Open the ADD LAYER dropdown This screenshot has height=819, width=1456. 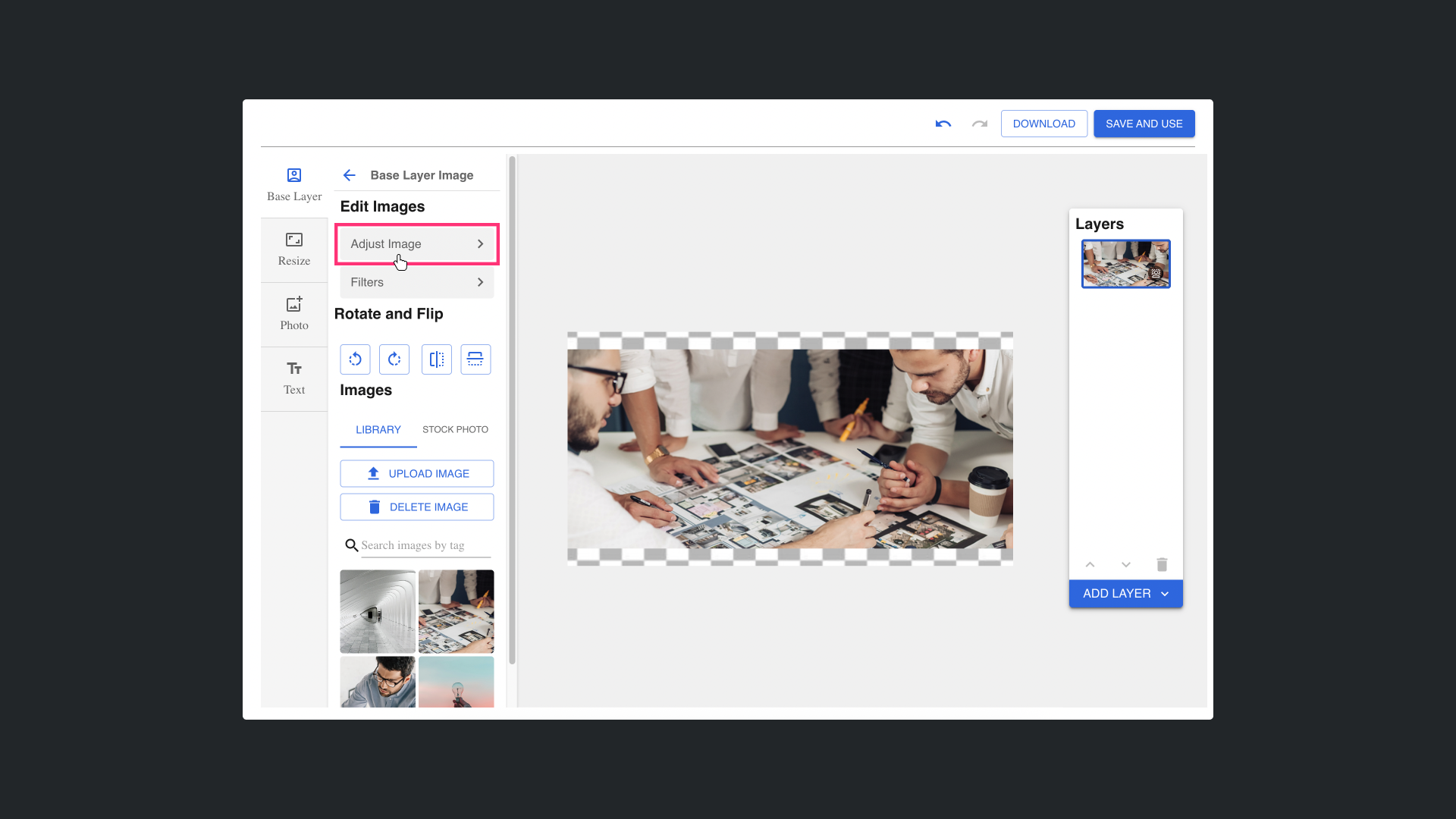(x=1125, y=594)
